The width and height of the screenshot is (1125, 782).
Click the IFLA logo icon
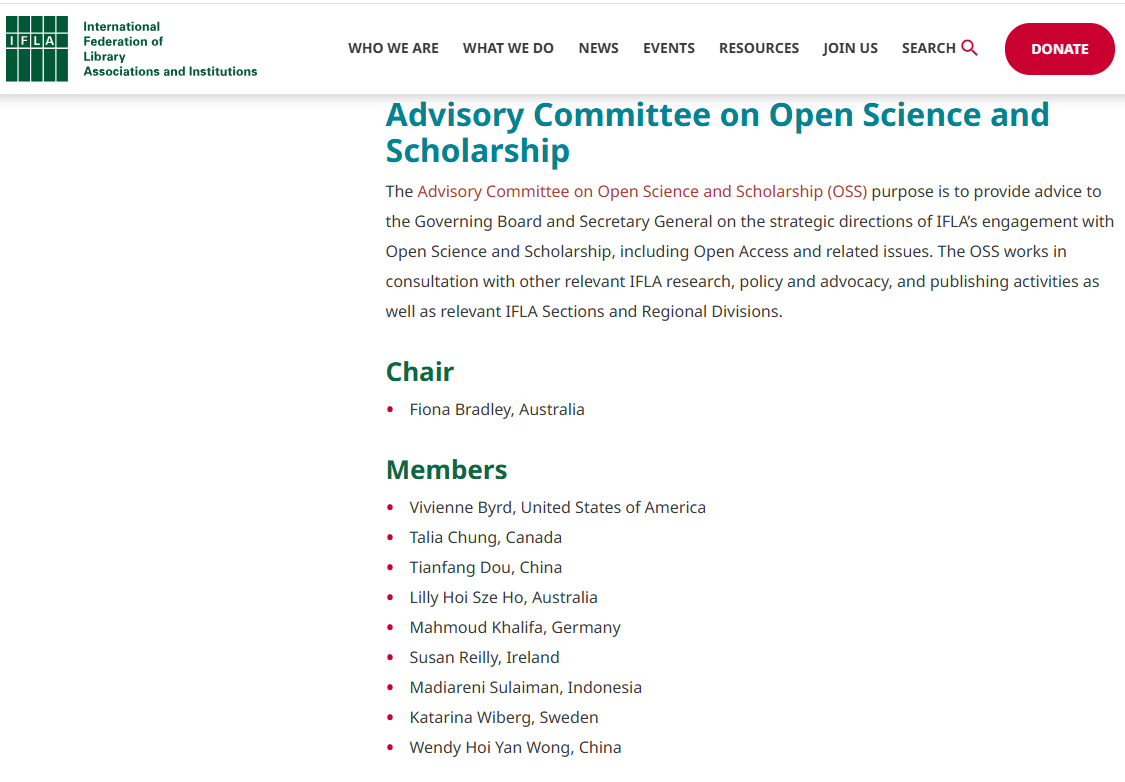coord(37,49)
